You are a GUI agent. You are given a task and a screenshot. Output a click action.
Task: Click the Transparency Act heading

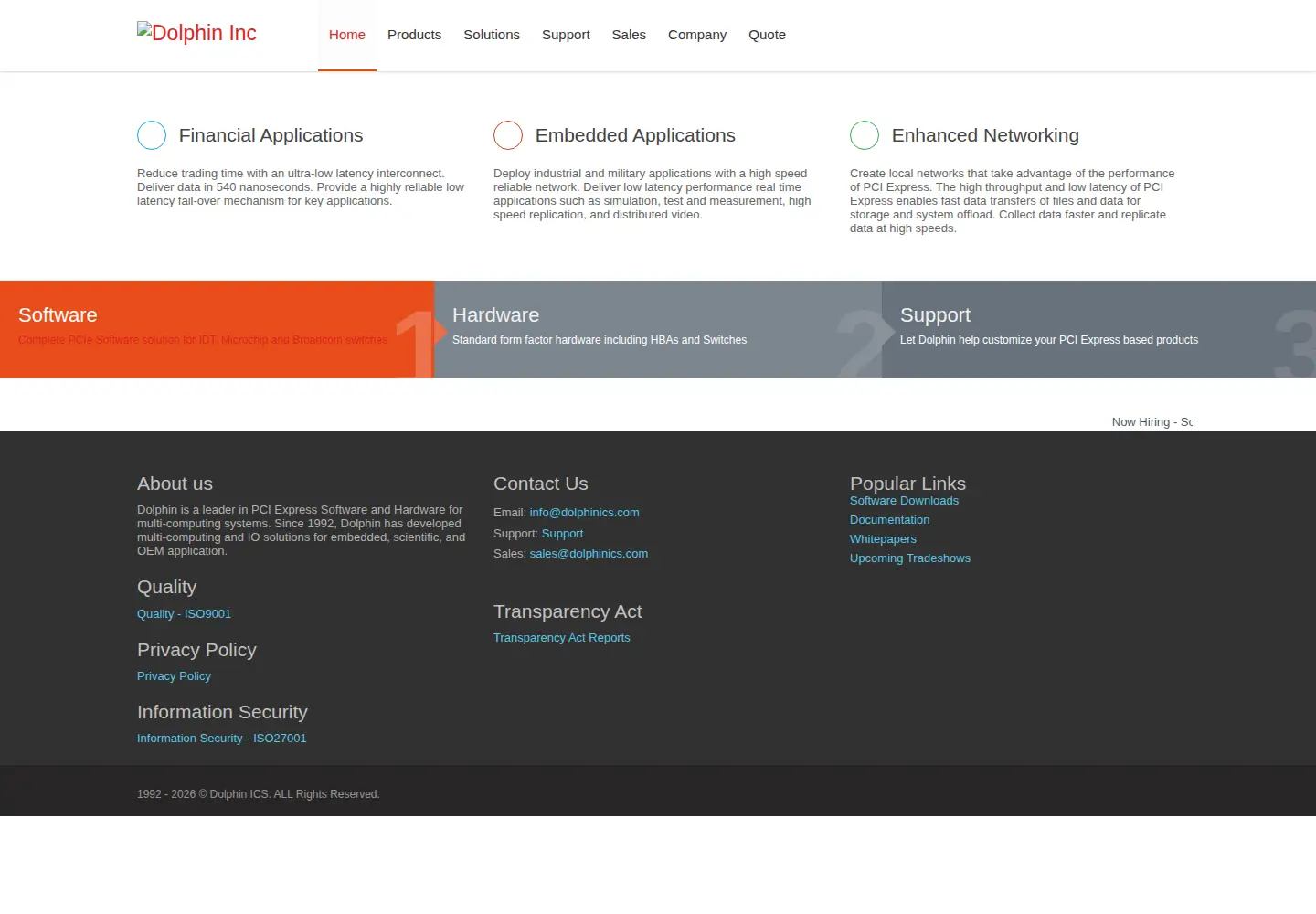(x=568, y=611)
